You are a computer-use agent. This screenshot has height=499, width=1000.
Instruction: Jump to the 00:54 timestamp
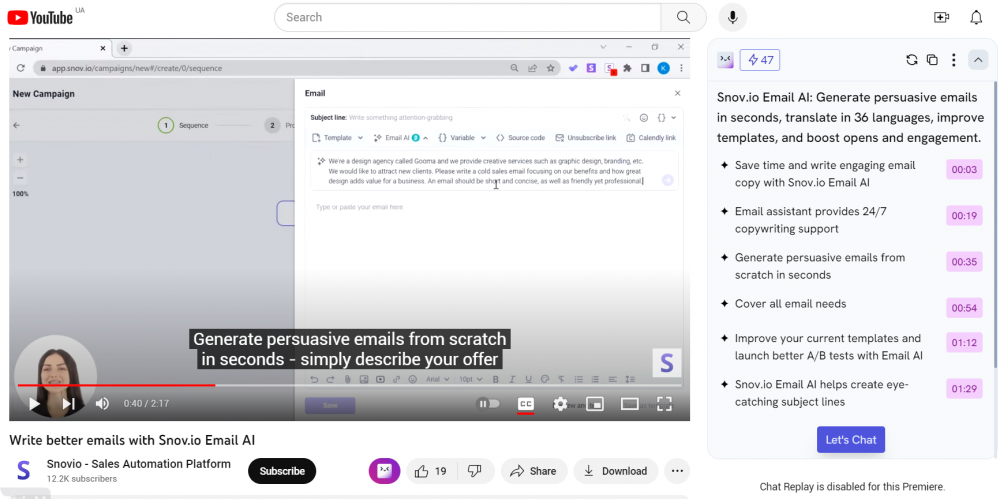(964, 308)
